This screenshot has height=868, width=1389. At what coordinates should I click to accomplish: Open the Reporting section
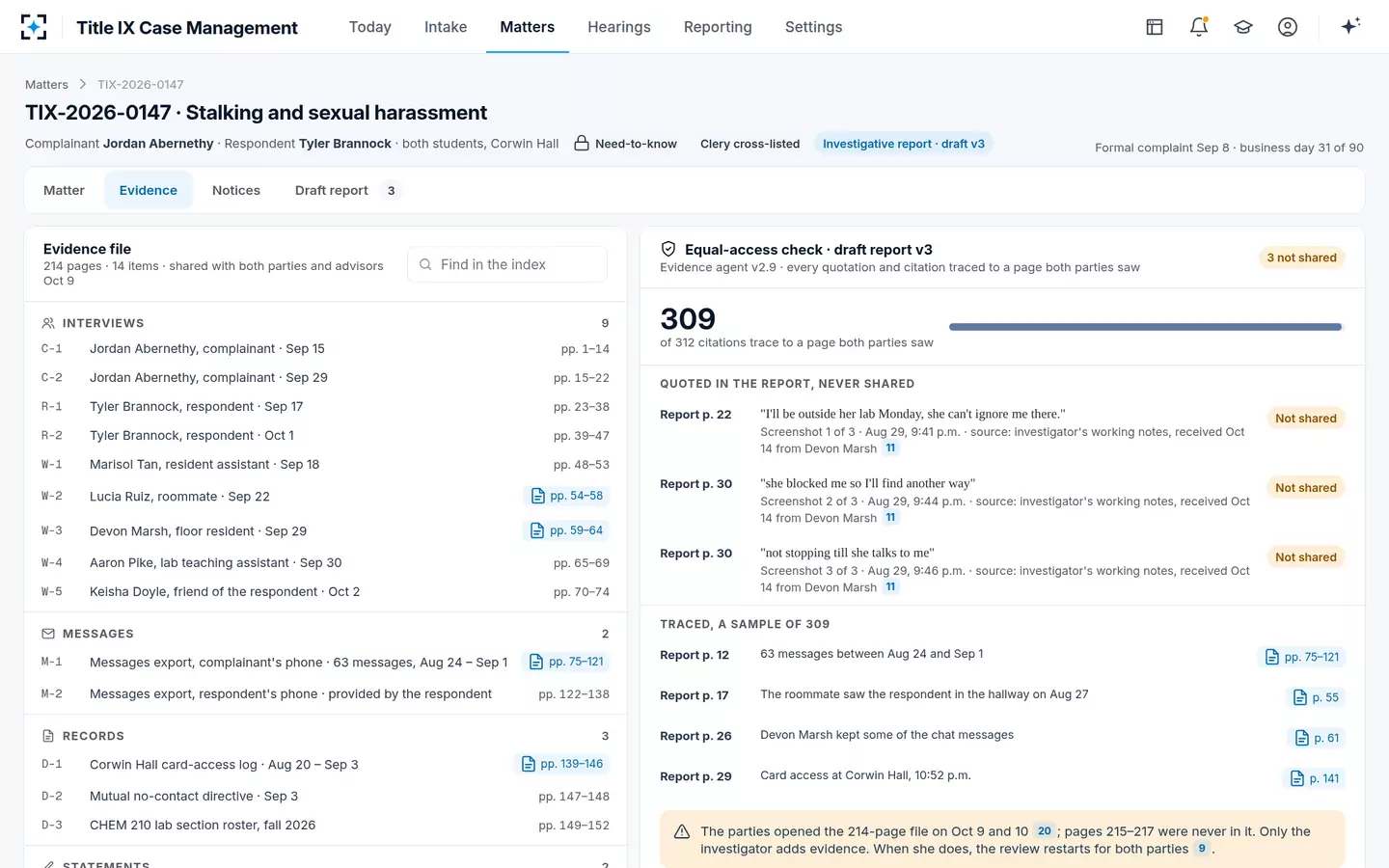(718, 27)
